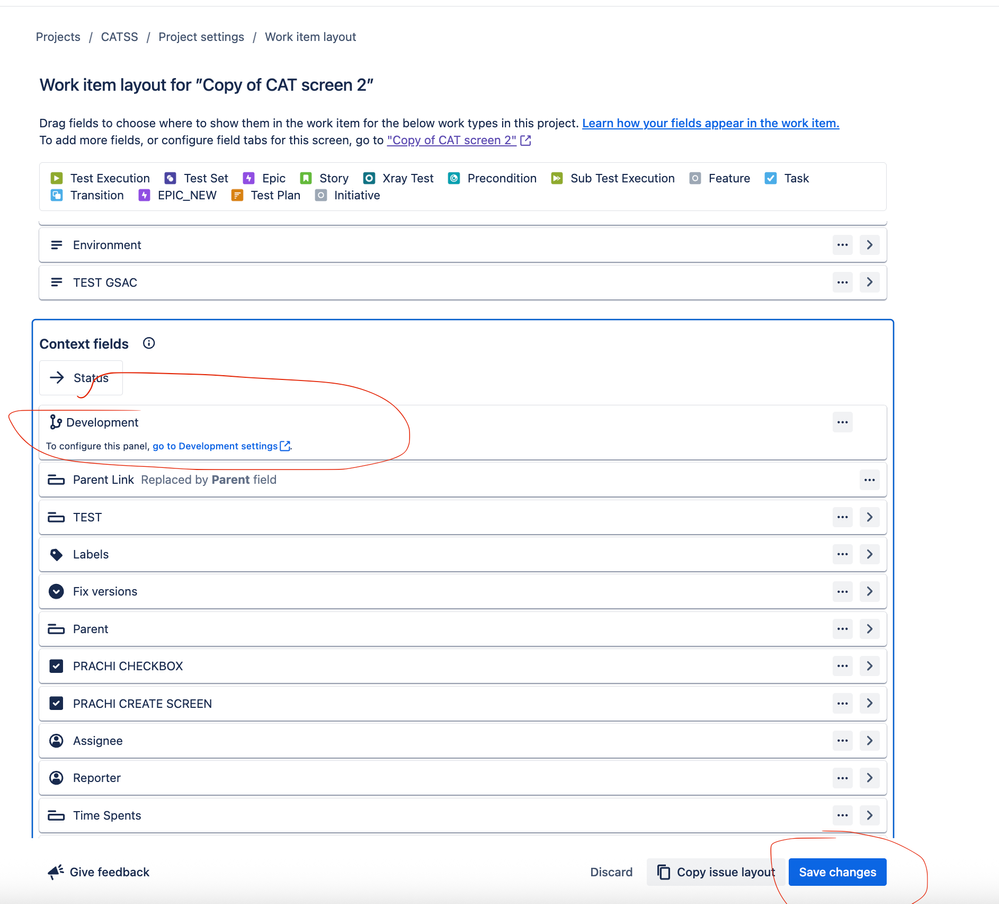Select the "Time Spents" field label
999x904 pixels.
(107, 815)
